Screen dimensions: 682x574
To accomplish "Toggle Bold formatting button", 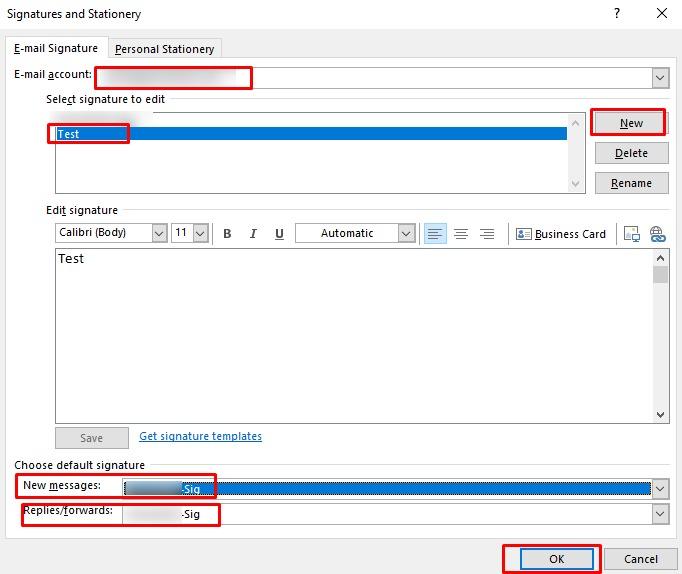I will point(227,234).
